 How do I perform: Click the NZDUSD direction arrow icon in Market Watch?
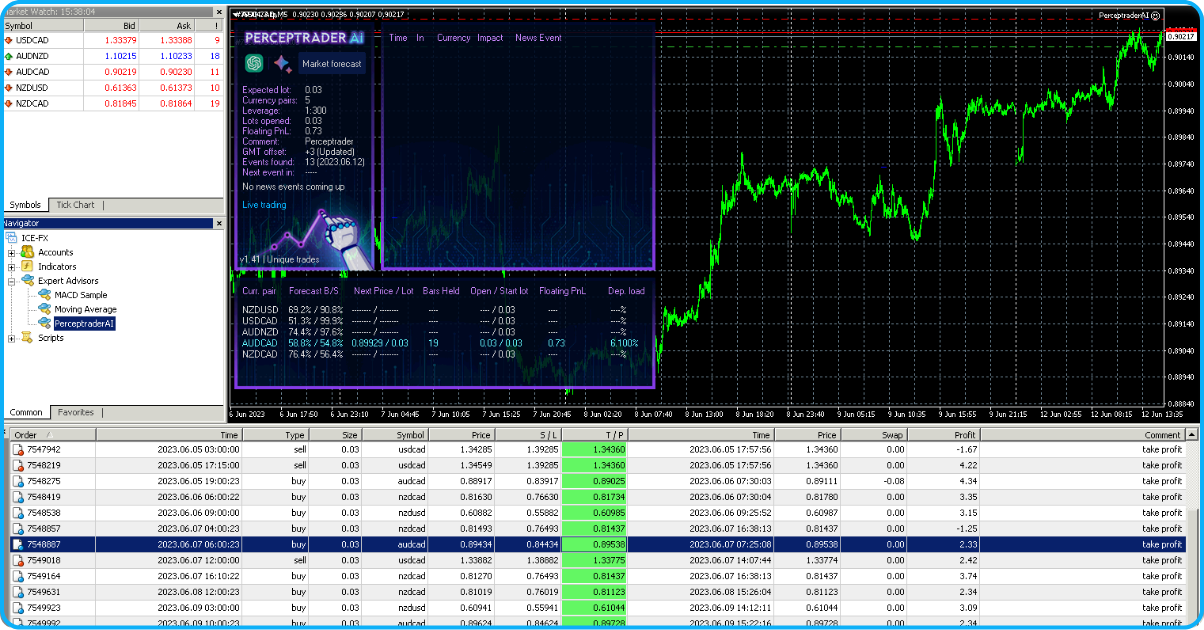coord(9,88)
